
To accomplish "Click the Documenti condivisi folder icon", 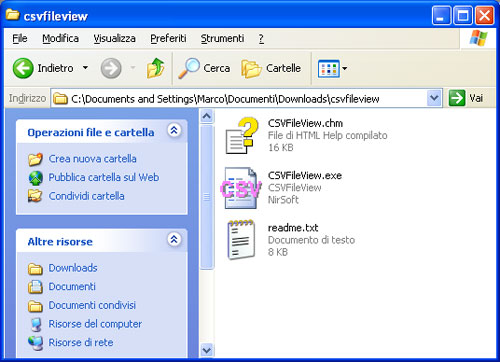I will 35,306.
